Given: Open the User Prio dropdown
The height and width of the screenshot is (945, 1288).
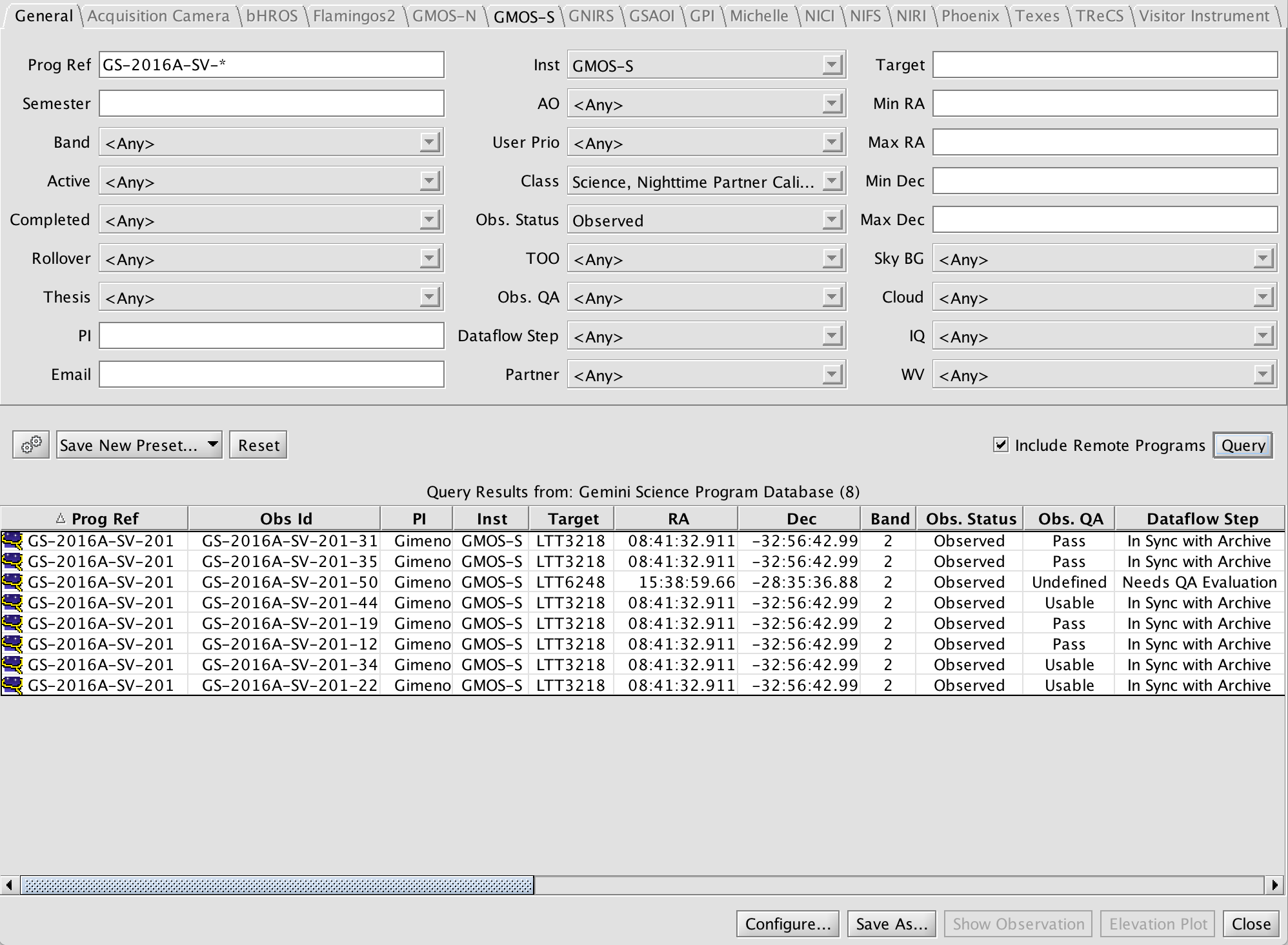Looking at the screenshot, I should click(x=707, y=143).
